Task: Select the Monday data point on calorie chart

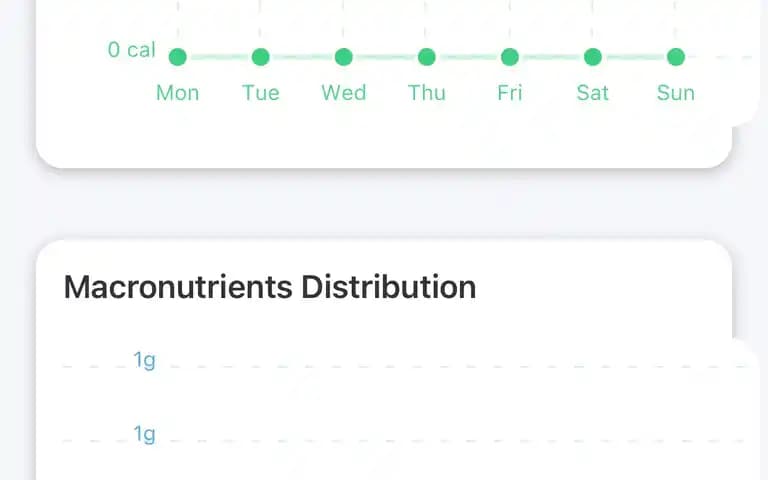Action: (177, 57)
